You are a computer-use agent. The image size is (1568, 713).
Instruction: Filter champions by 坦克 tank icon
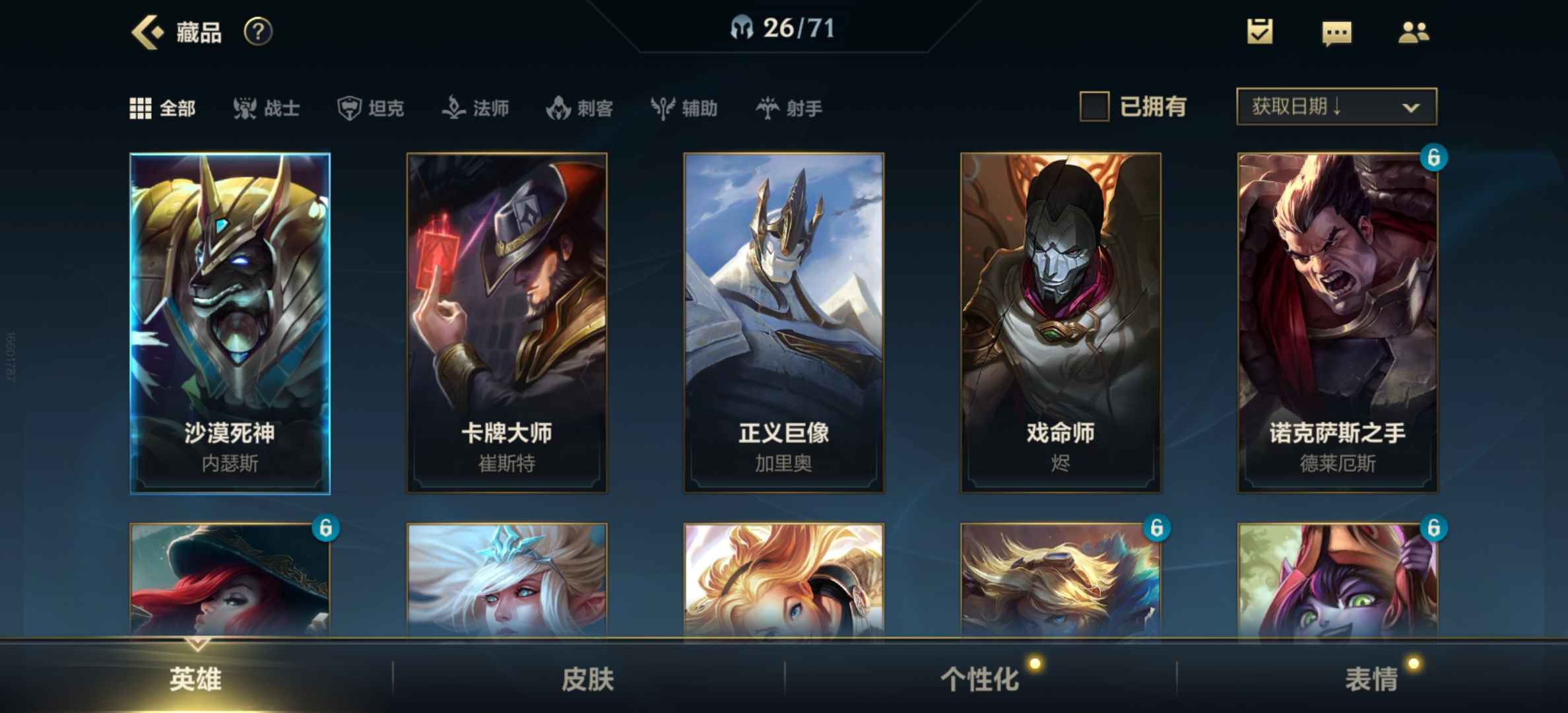tap(349, 108)
